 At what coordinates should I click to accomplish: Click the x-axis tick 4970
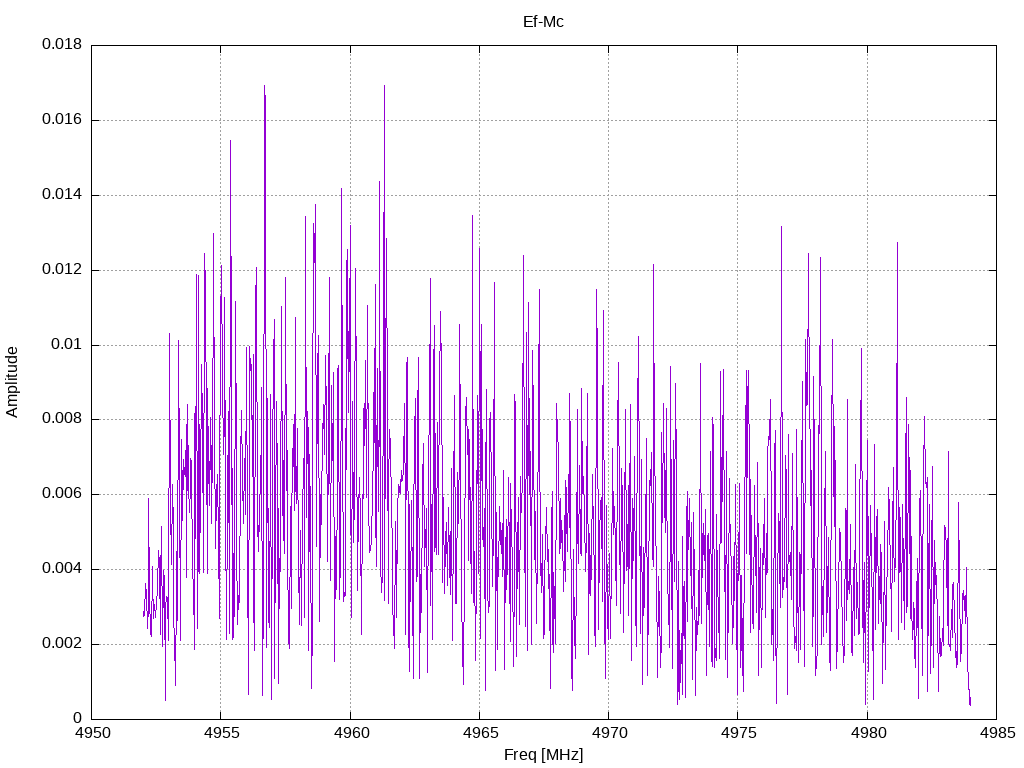pos(609,733)
